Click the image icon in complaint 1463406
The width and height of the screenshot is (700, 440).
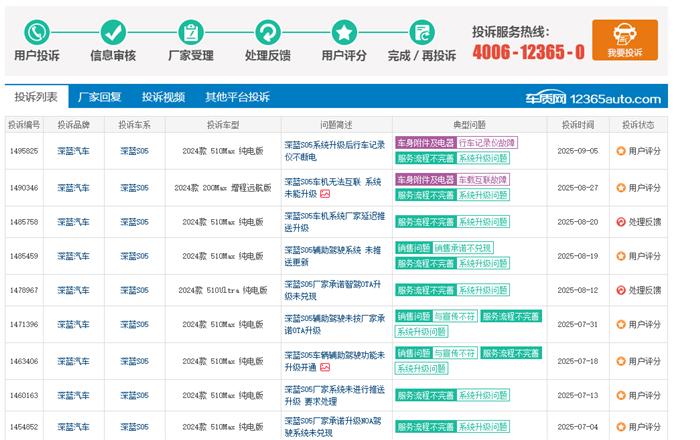tap(325, 367)
